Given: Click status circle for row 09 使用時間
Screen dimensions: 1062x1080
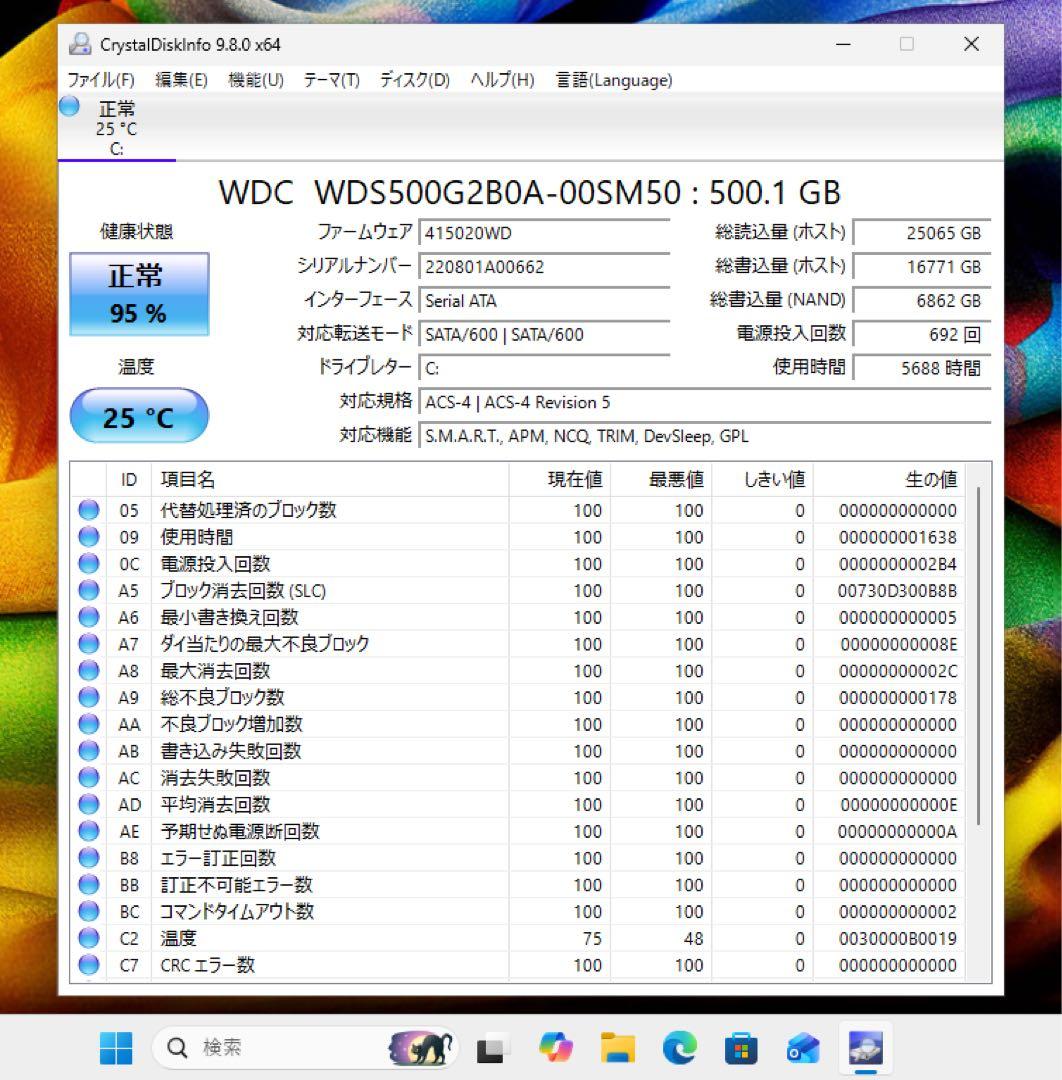Looking at the screenshot, I should (89, 537).
